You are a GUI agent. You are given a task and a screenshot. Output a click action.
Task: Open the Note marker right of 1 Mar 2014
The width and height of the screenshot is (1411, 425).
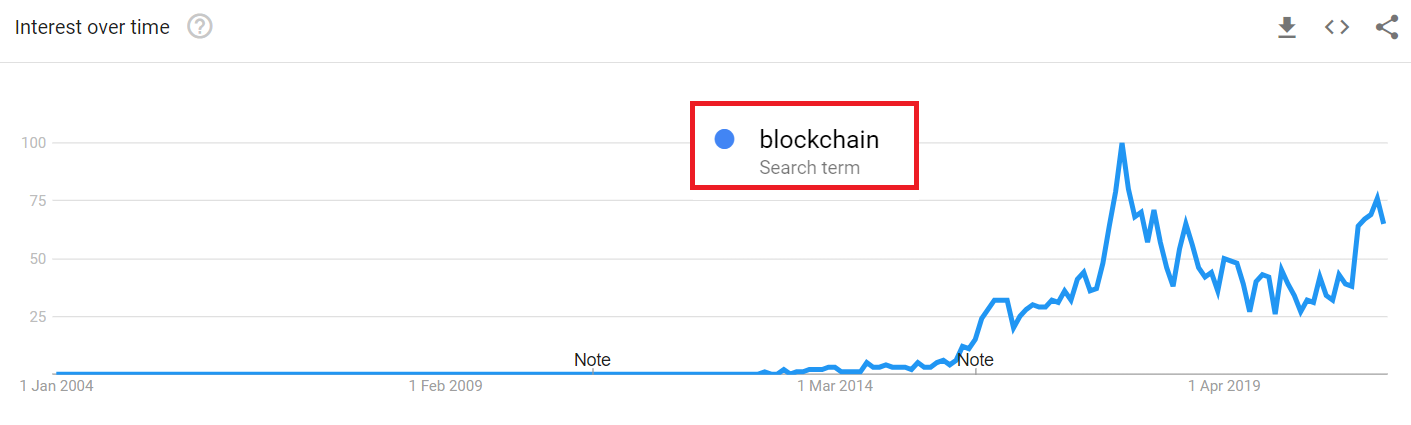(x=975, y=360)
